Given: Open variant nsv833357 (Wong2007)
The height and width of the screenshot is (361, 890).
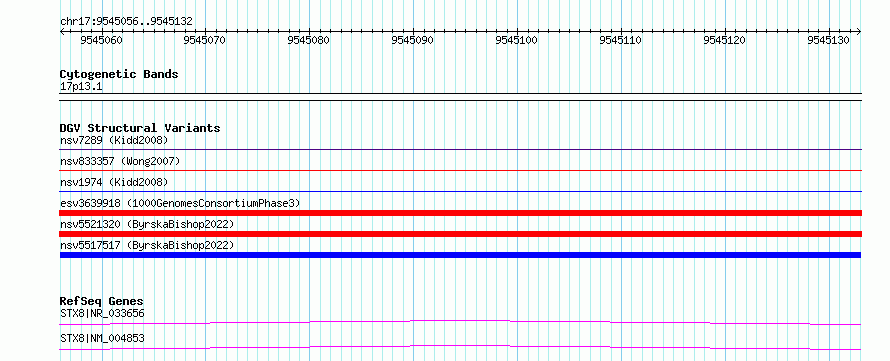Looking at the screenshot, I should click(x=120, y=161).
